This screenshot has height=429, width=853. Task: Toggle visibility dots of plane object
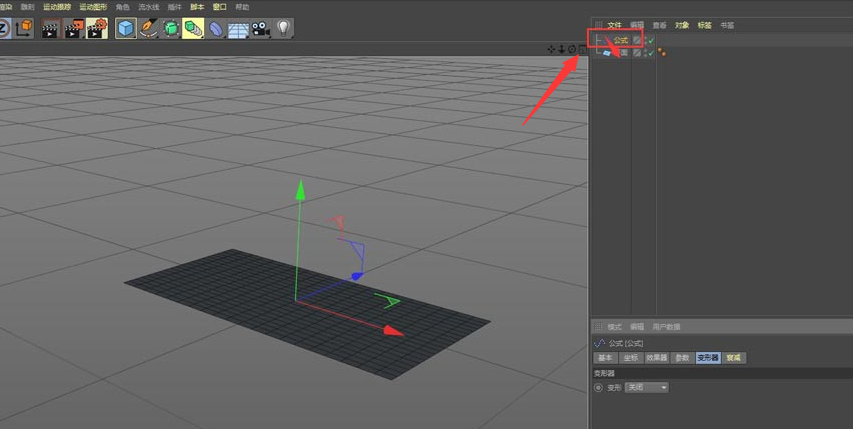[645, 53]
